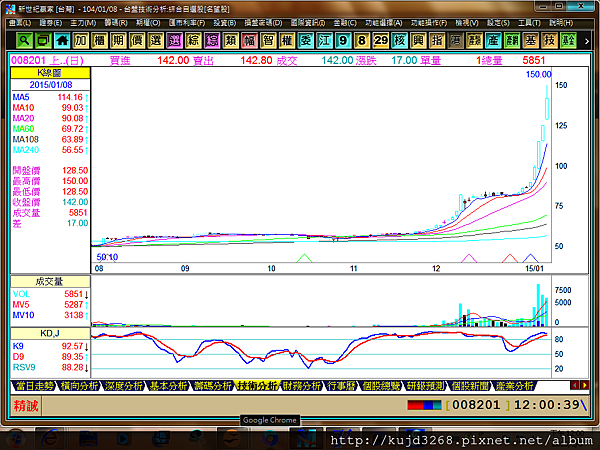Switch to the 深度分析 tab
The width and height of the screenshot is (600, 450).
click(x=123, y=386)
